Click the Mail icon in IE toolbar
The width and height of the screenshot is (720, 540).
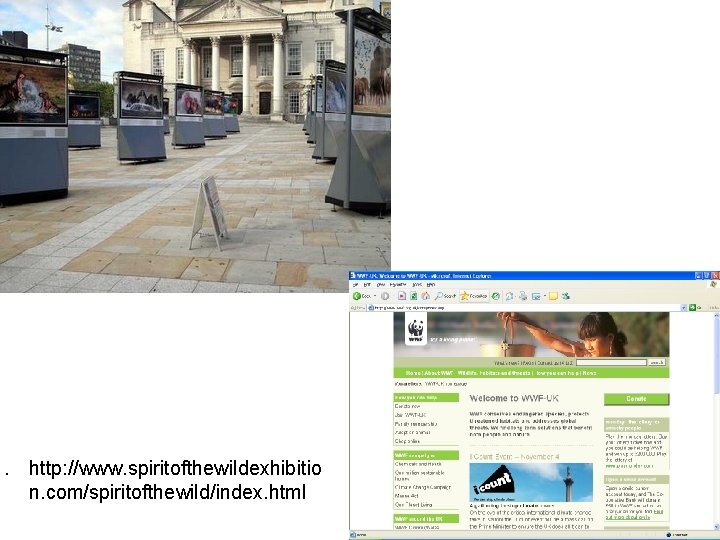(509, 296)
